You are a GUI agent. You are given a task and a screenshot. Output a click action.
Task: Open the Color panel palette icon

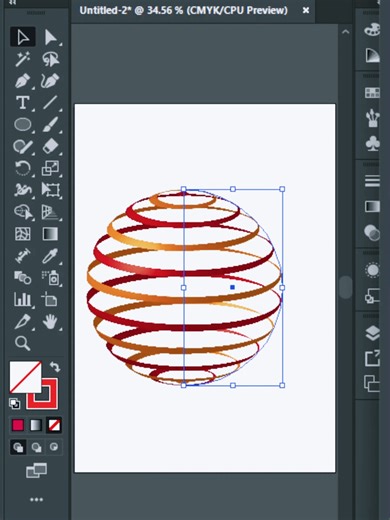coord(372,29)
